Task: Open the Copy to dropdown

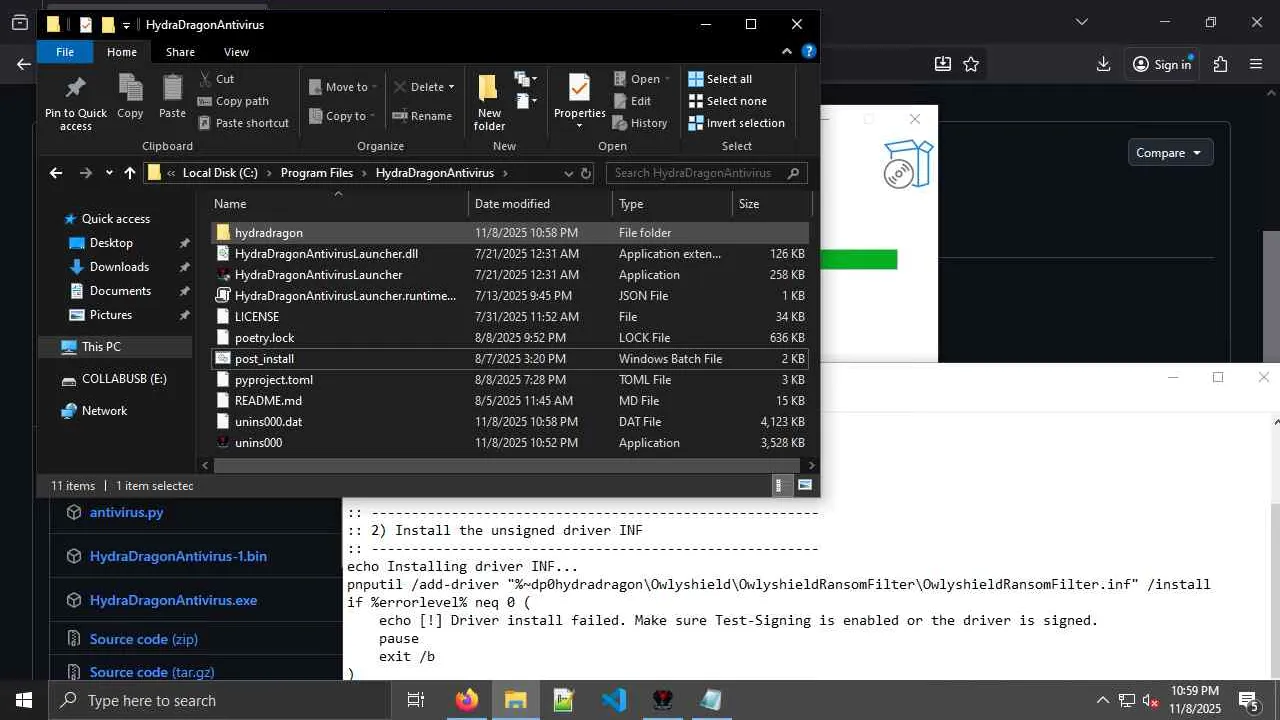Action: [x=341, y=116]
